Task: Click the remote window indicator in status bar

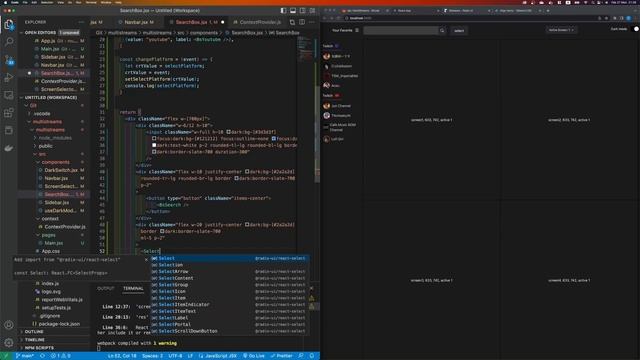Action: click(x=6, y=356)
